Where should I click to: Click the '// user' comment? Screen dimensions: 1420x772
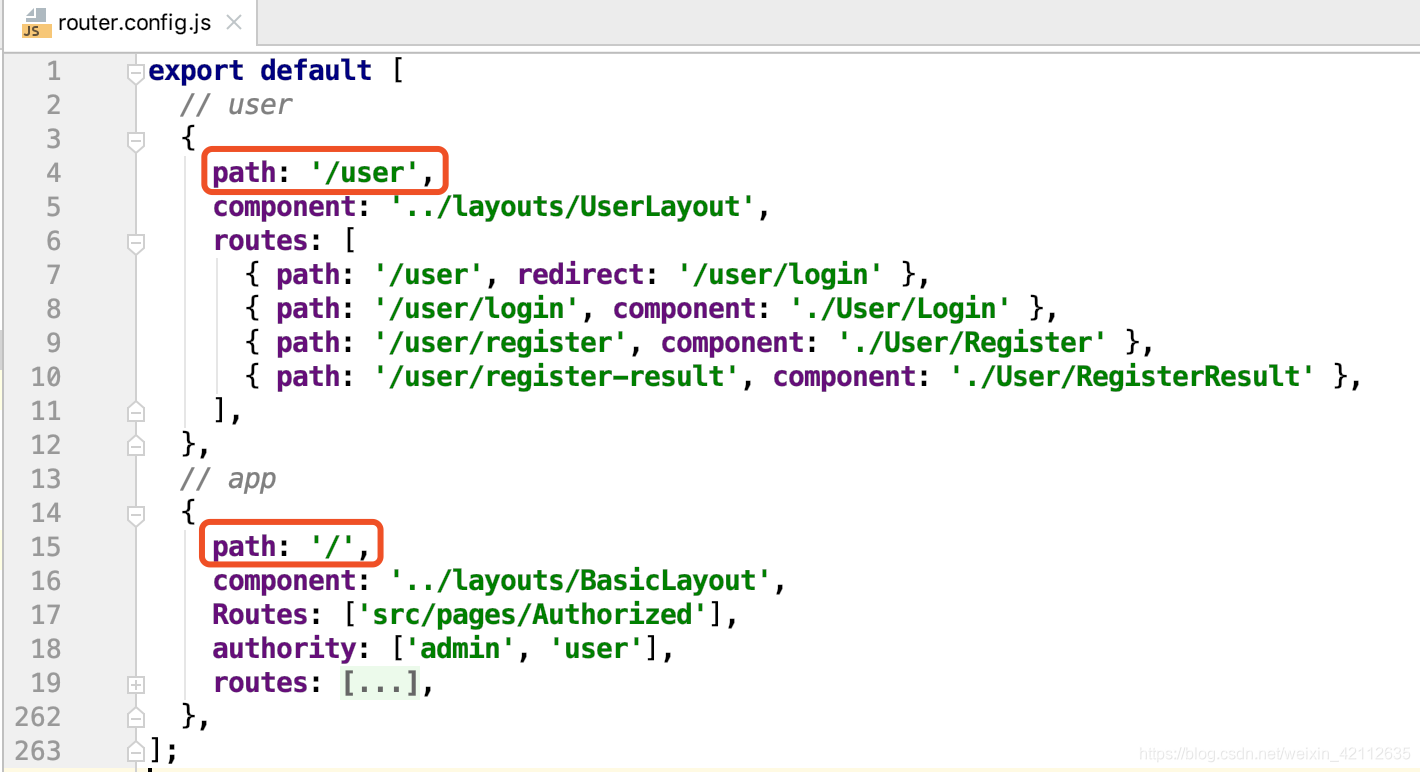pyautogui.click(x=236, y=105)
